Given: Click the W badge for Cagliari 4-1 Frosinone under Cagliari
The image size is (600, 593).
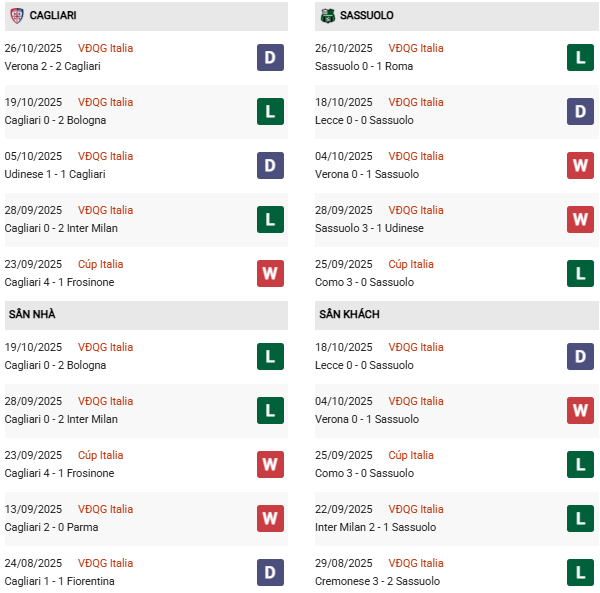Looking at the screenshot, I should pos(270,273).
